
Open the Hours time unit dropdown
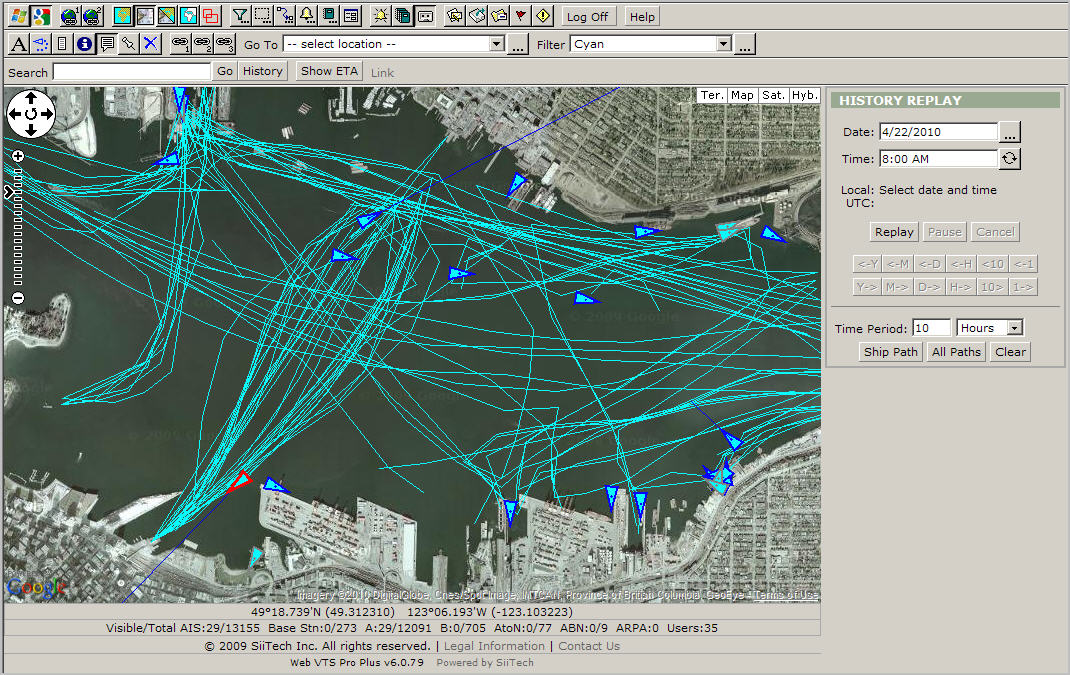click(989, 328)
